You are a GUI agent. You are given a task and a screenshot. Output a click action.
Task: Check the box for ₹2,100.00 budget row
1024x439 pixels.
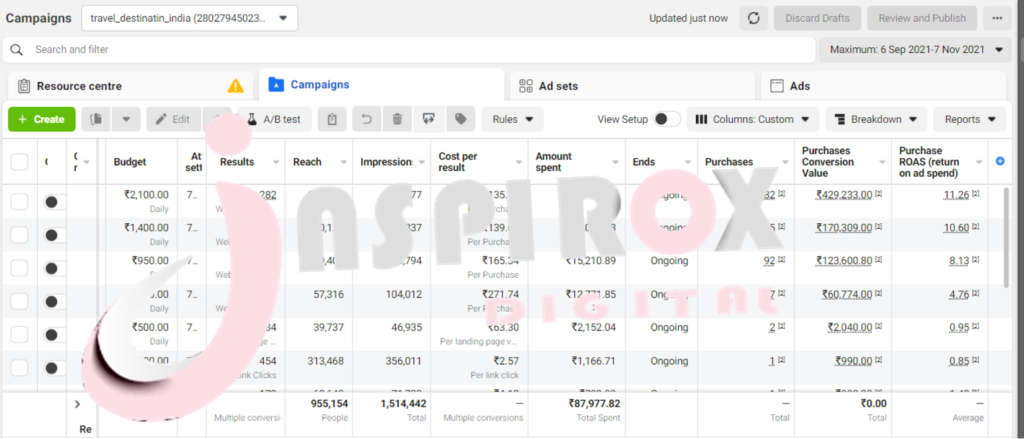[20, 201]
